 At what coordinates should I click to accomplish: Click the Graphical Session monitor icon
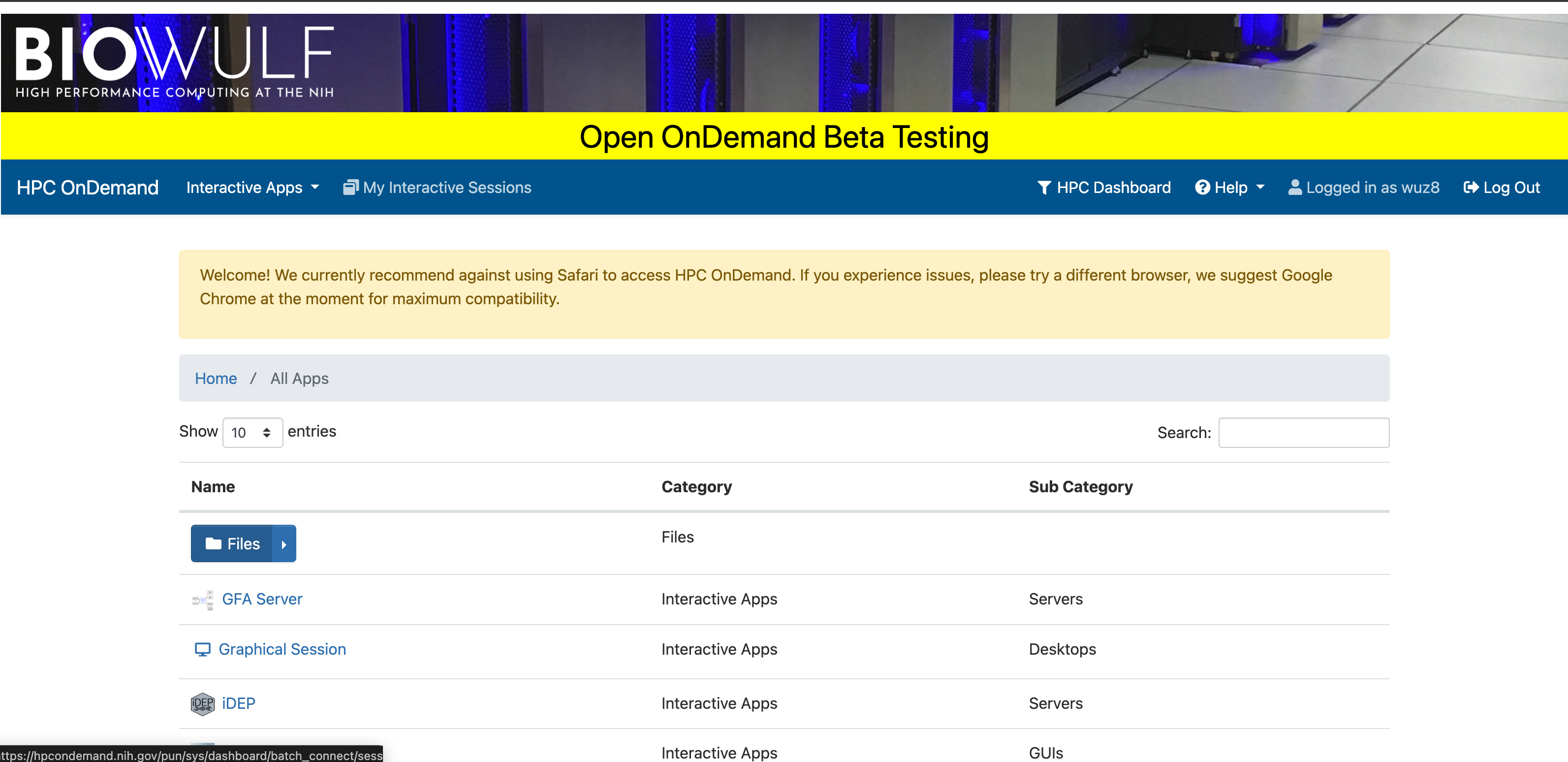[202, 649]
